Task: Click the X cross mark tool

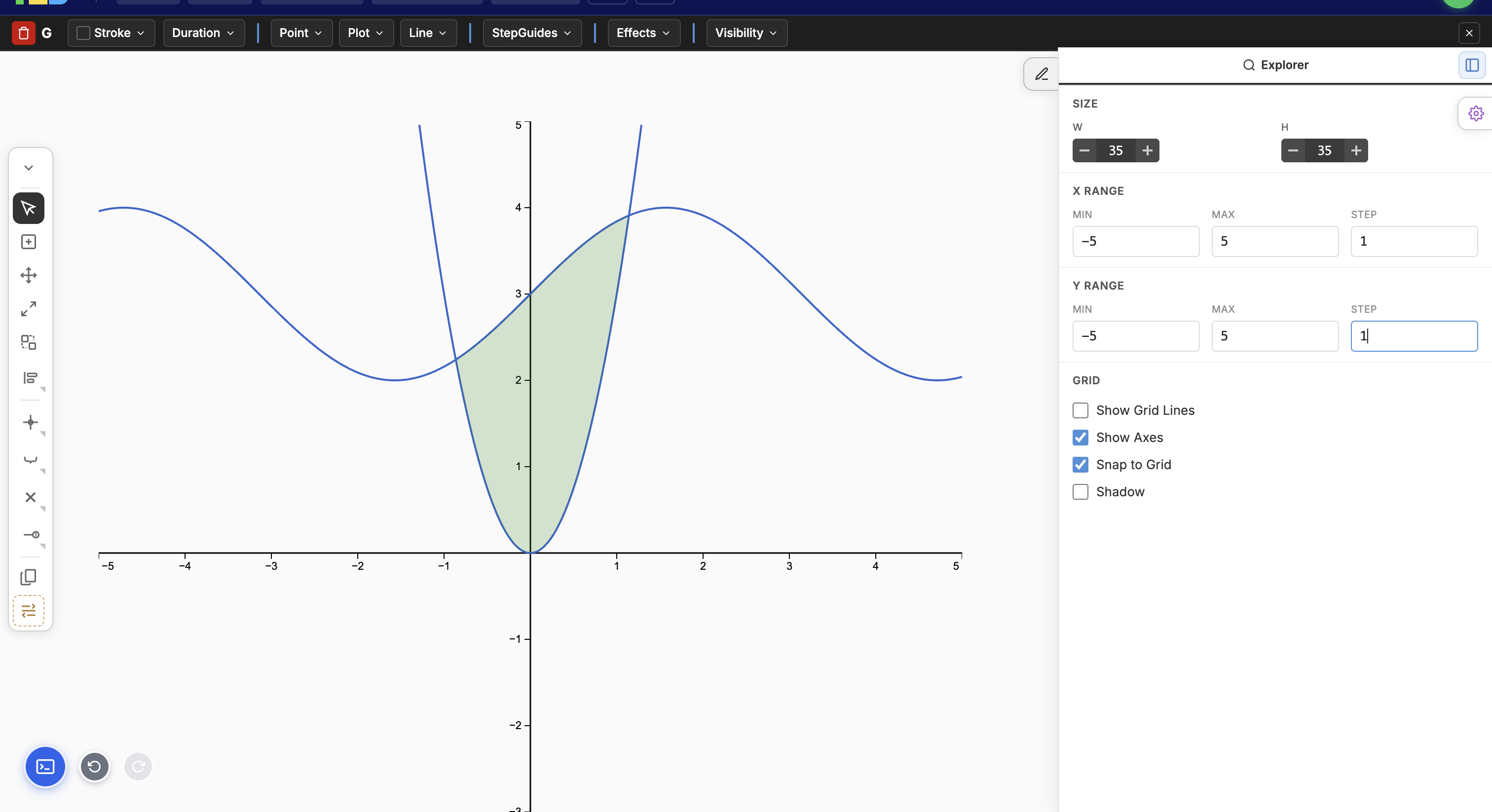Action: point(30,497)
